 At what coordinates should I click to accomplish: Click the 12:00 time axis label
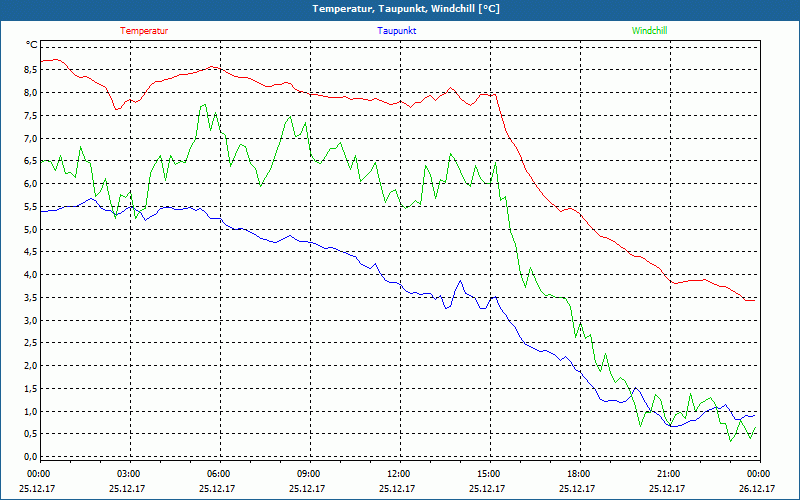coord(398,474)
